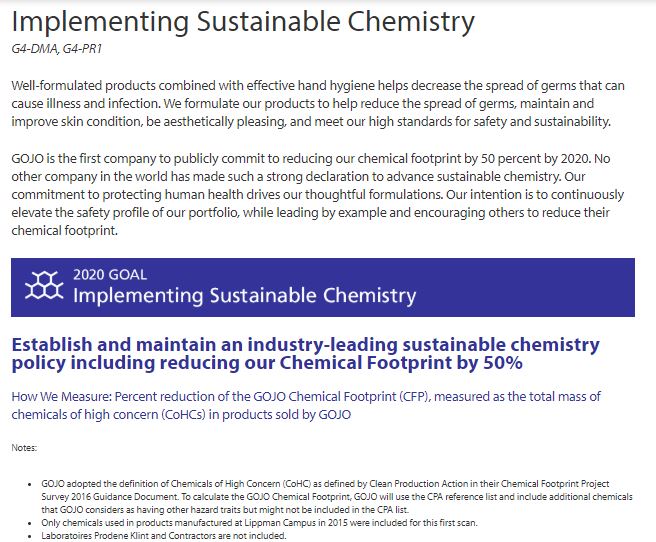Click the note about Lippman Campus 2015
Screen dimensions: 656x542
click(x=250, y=523)
